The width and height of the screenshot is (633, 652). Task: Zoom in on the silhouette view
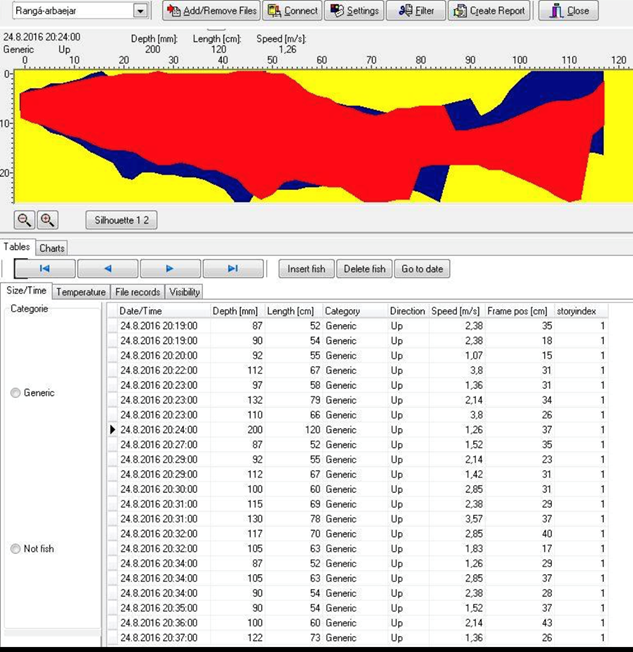pyautogui.click(x=47, y=220)
